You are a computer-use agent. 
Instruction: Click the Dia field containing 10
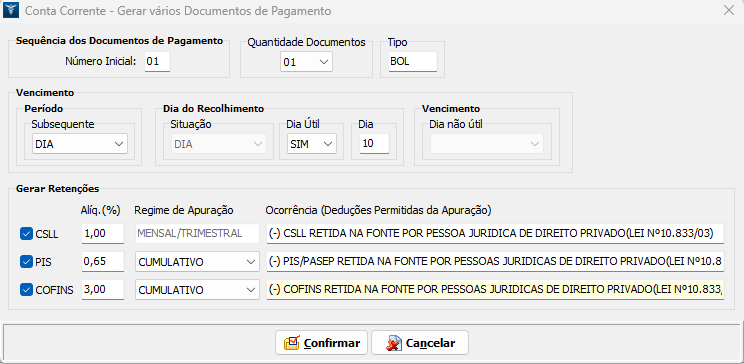click(x=374, y=144)
